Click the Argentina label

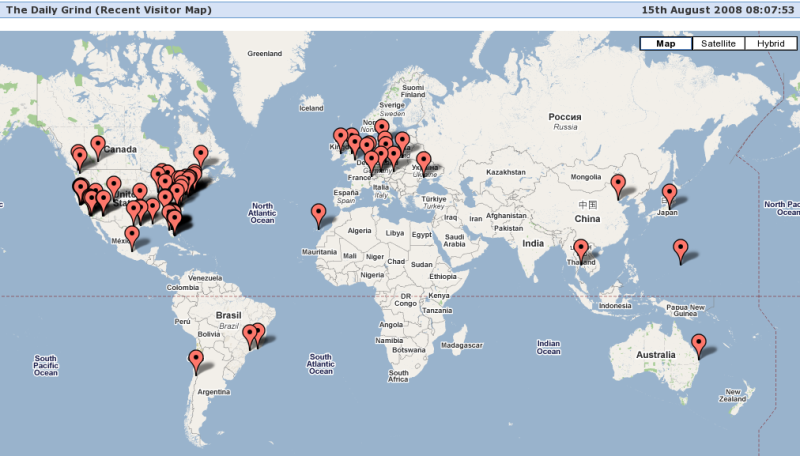click(x=214, y=392)
